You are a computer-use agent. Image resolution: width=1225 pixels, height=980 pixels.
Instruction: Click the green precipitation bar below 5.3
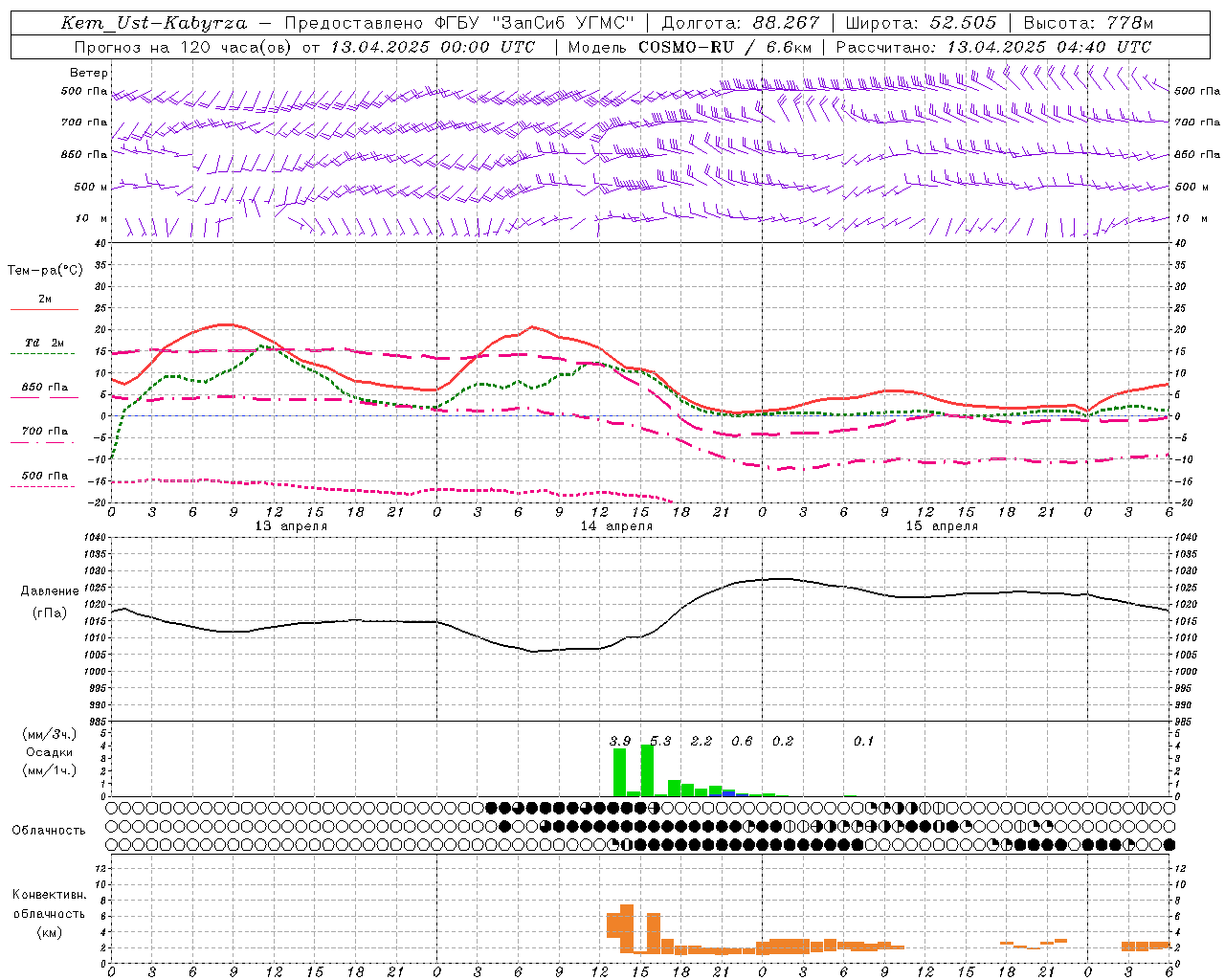(x=647, y=770)
